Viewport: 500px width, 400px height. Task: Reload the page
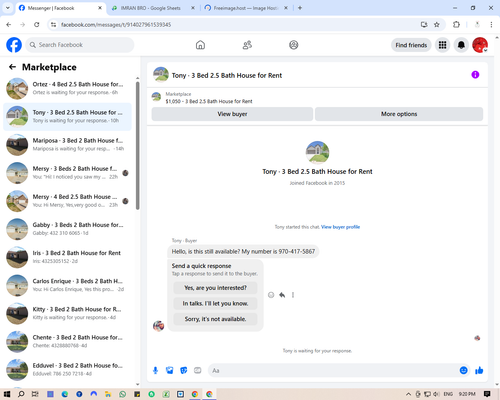(x=37, y=25)
